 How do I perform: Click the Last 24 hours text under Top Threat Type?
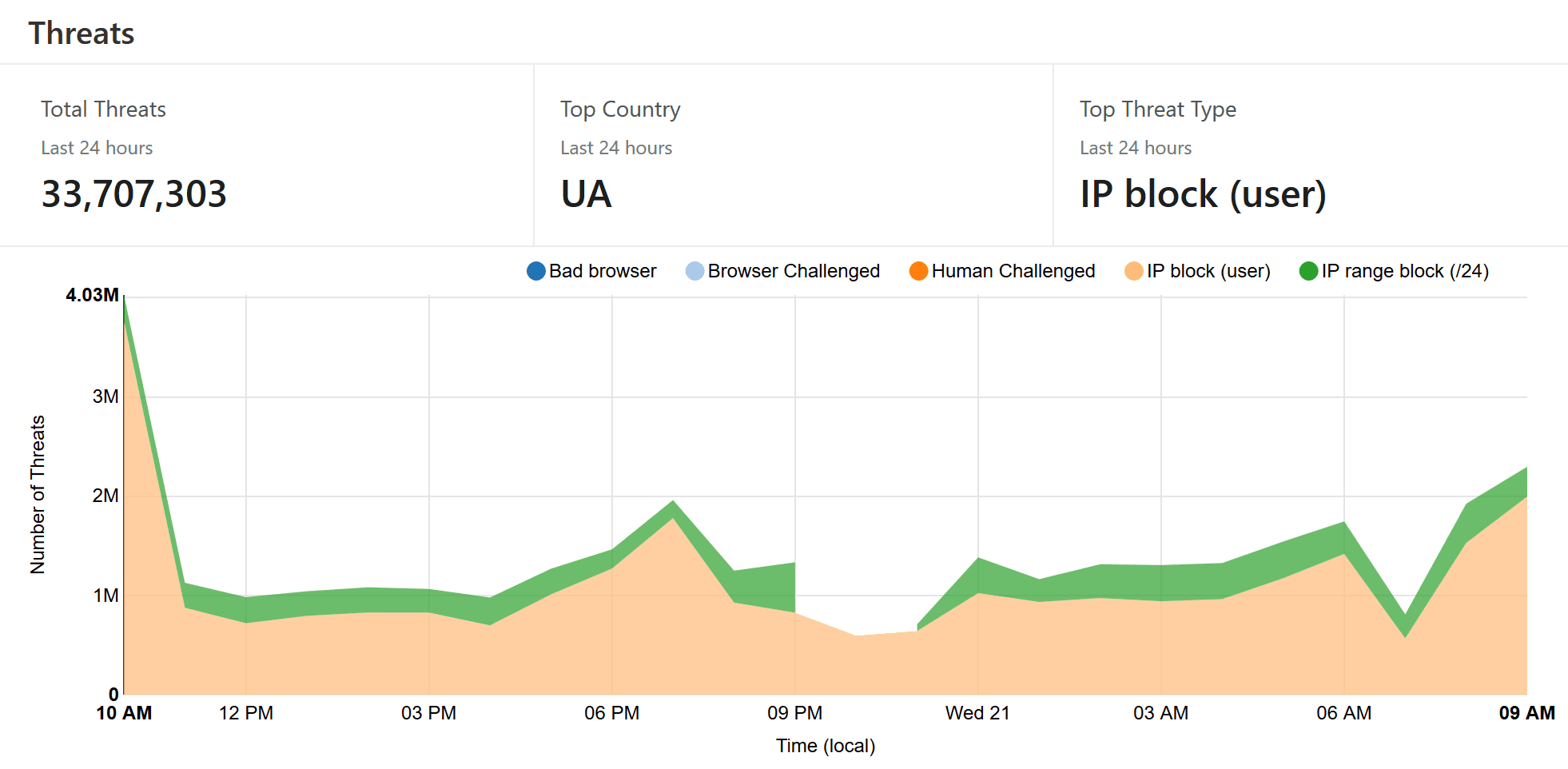(1136, 148)
